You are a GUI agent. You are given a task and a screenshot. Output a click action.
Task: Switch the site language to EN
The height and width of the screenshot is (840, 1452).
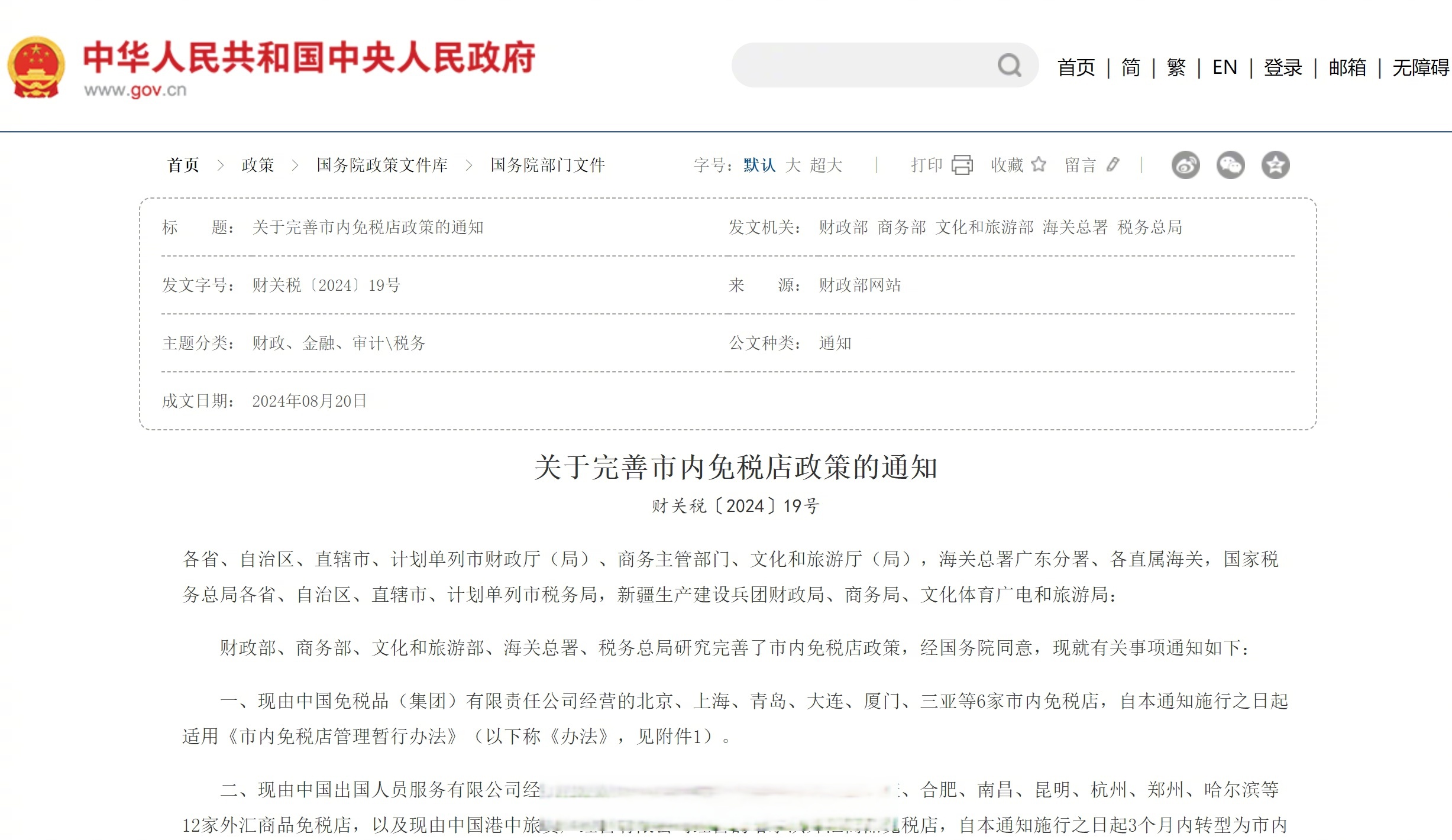coord(1224,67)
